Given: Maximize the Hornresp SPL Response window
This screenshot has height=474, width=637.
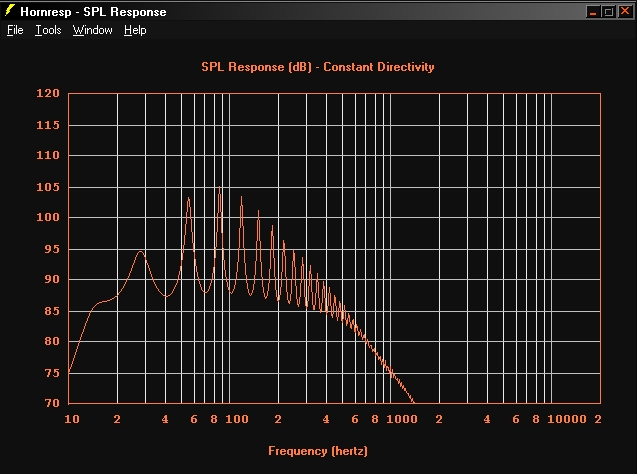Looking at the screenshot, I should [609, 12].
